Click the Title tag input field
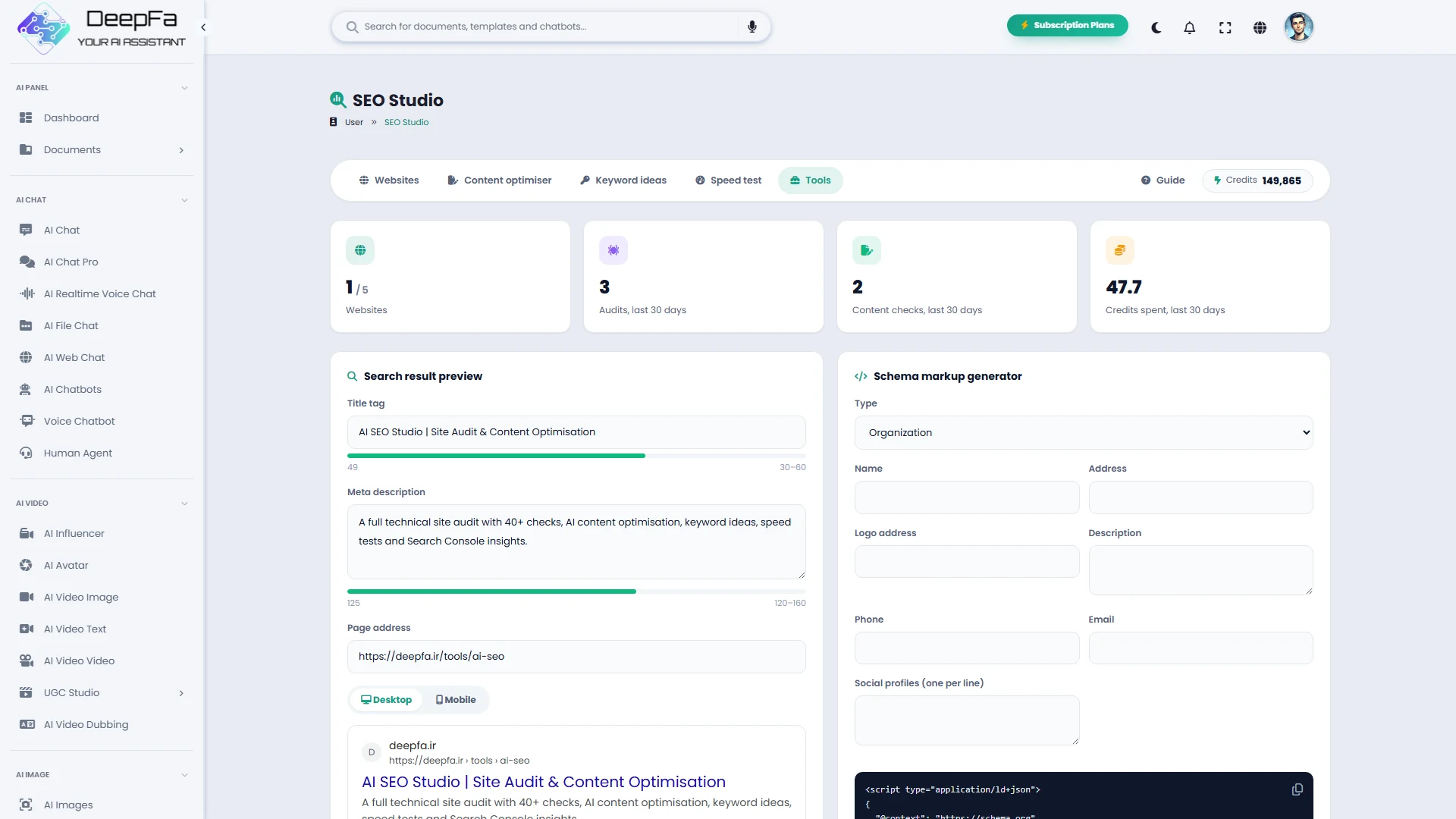Image resolution: width=1456 pixels, height=819 pixels. click(x=576, y=432)
